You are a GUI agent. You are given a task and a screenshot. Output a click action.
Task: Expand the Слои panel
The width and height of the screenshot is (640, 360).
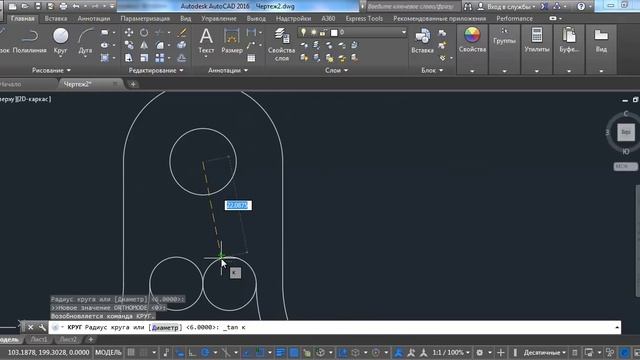336,70
